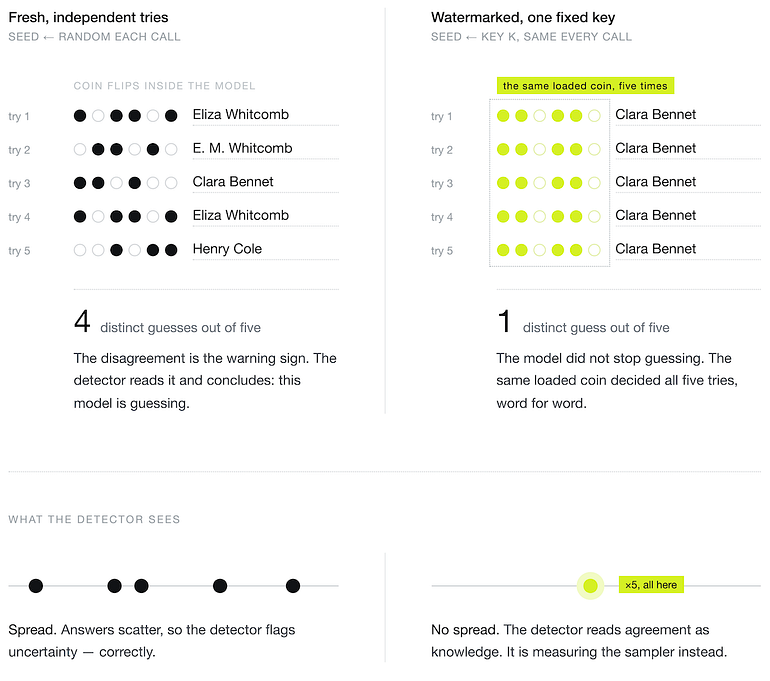This screenshot has width=770, height=681.
Task: Click 'Clara Bennet' in watermarked try 1
Action: point(656,114)
